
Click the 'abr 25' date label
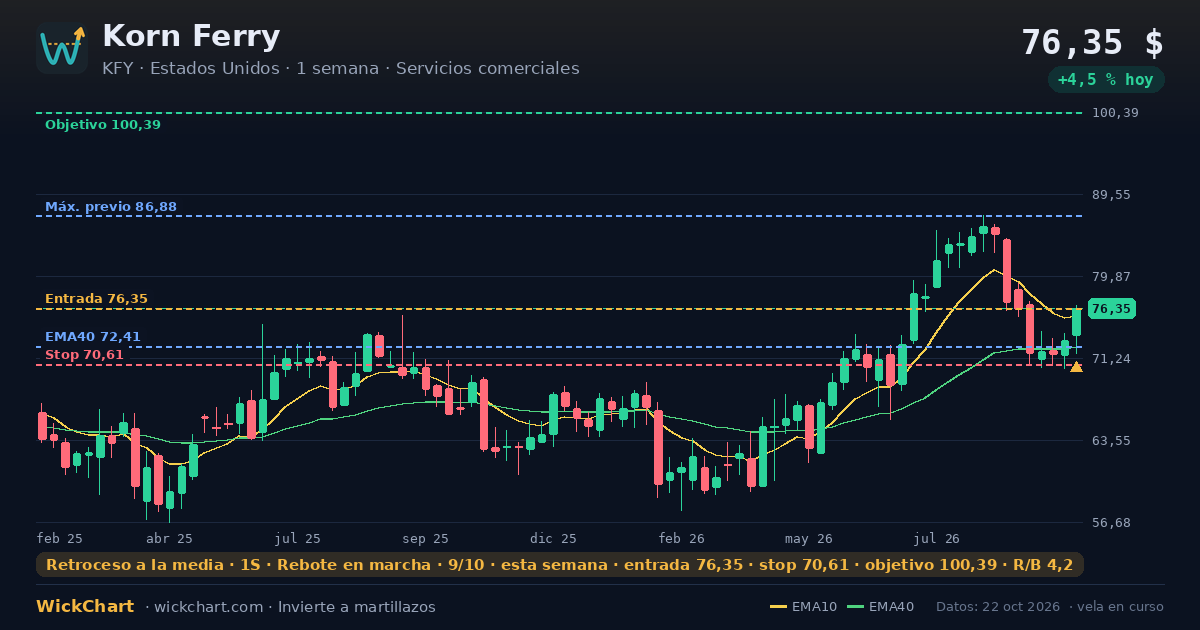169,538
